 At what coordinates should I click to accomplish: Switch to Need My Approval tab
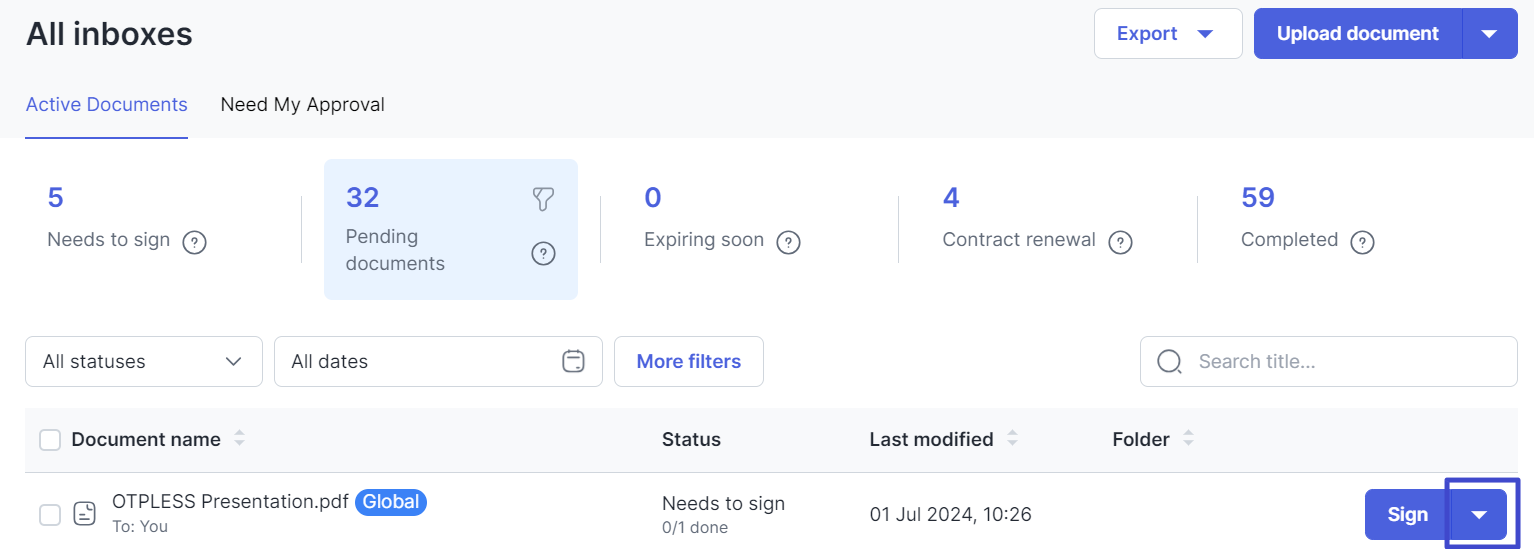point(303,104)
